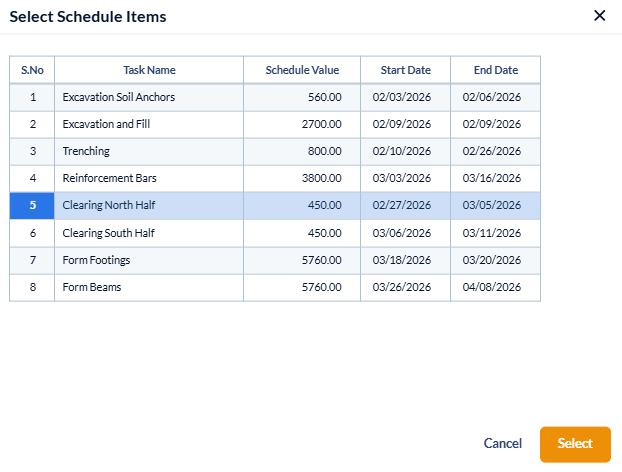Image resolution: width=622 pixels, height=472 pixels.
Task: Choose the Trenching task row
Action: point(86,151)
